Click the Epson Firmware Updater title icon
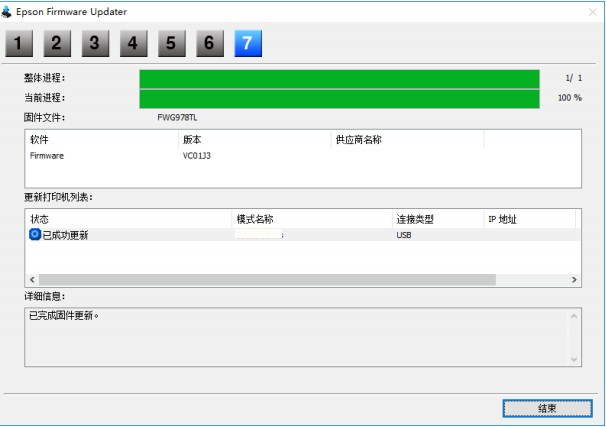The image size is (606, 427). 10,10
